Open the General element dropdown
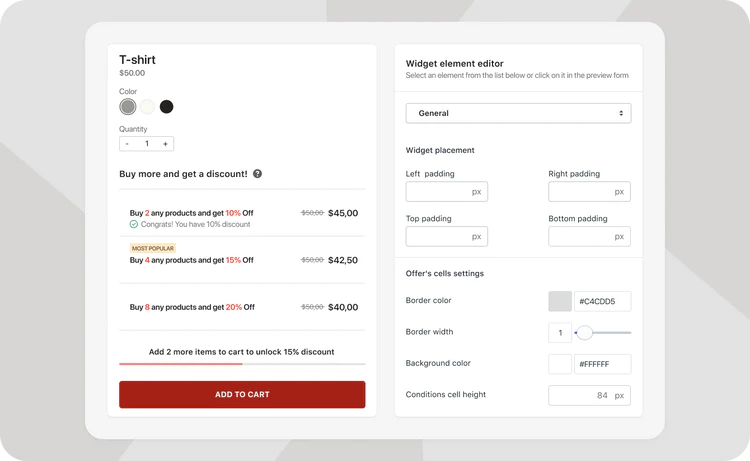 click(518, 113)
